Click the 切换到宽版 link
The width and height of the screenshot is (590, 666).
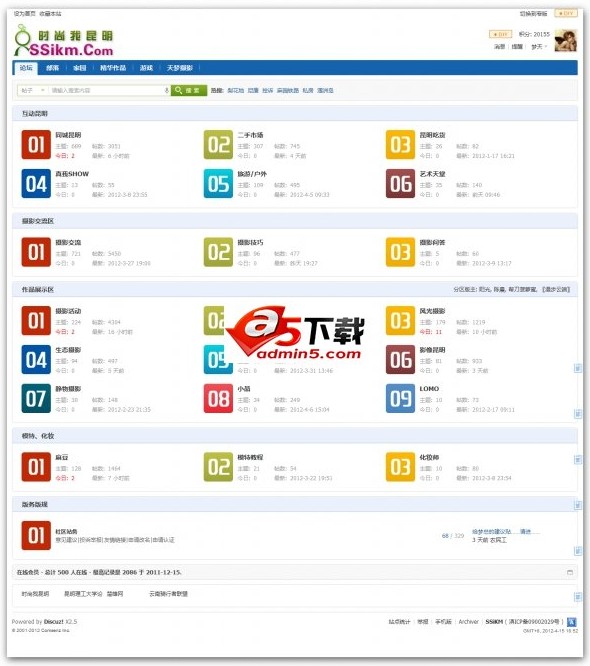[534, 14]
